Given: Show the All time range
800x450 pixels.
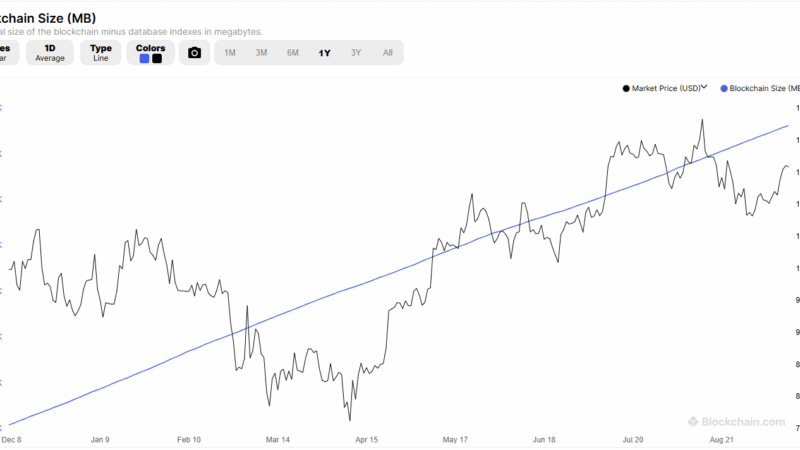Looking at the screenshot, I should coord(387,53).
